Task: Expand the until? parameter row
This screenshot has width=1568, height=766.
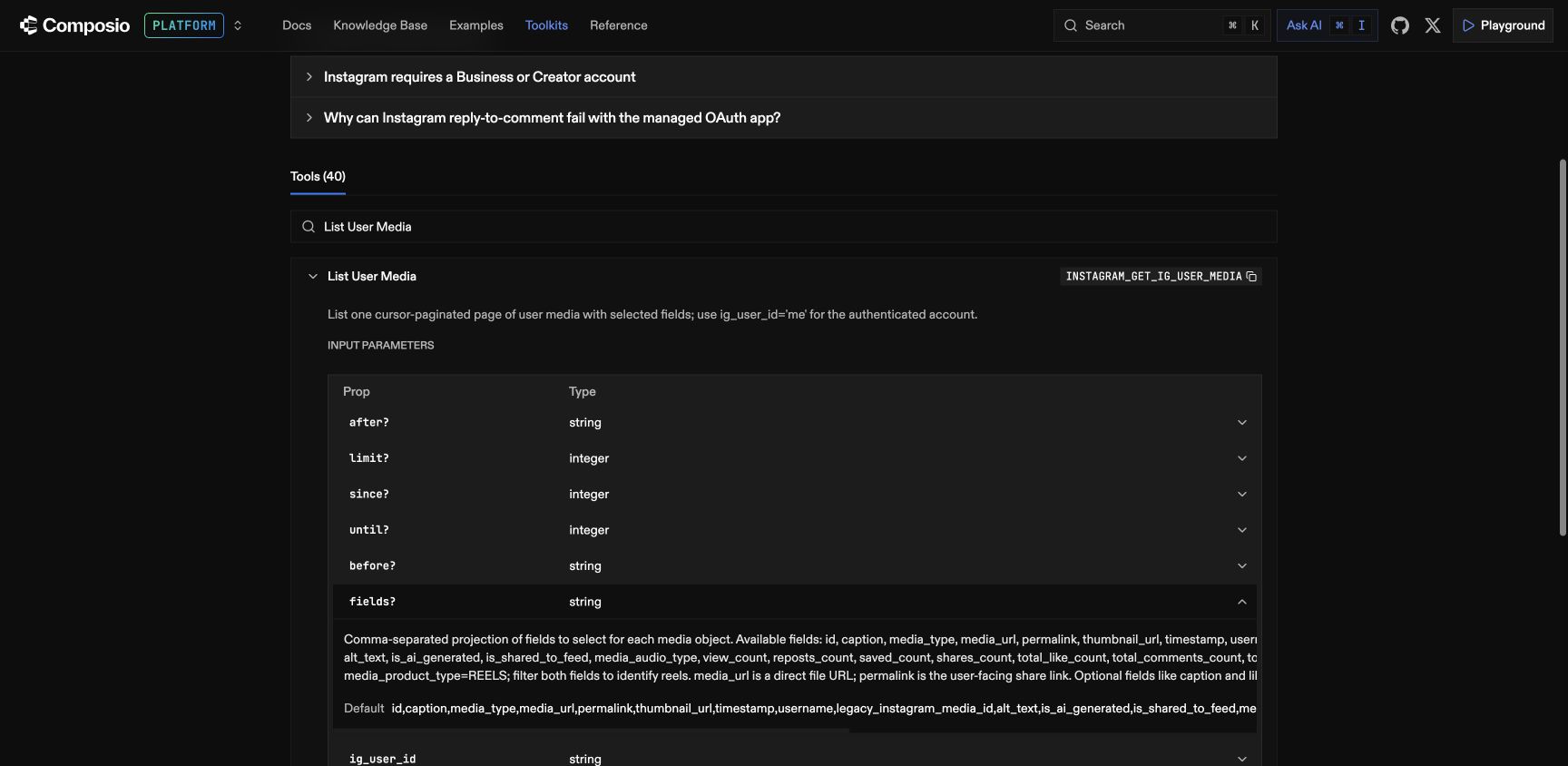Action: coord(795,530)
